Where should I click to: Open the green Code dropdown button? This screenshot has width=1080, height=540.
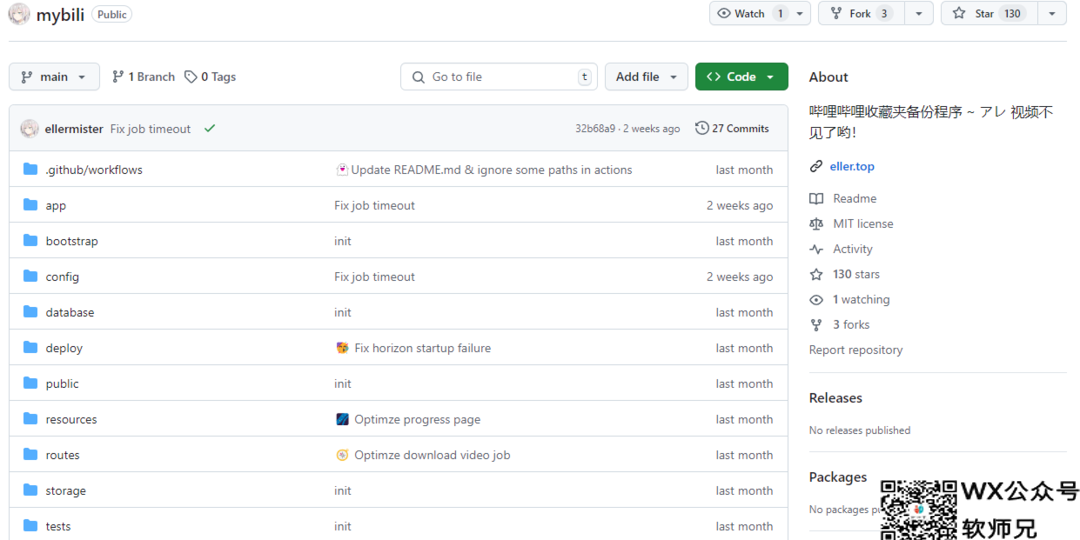point(741,76)
